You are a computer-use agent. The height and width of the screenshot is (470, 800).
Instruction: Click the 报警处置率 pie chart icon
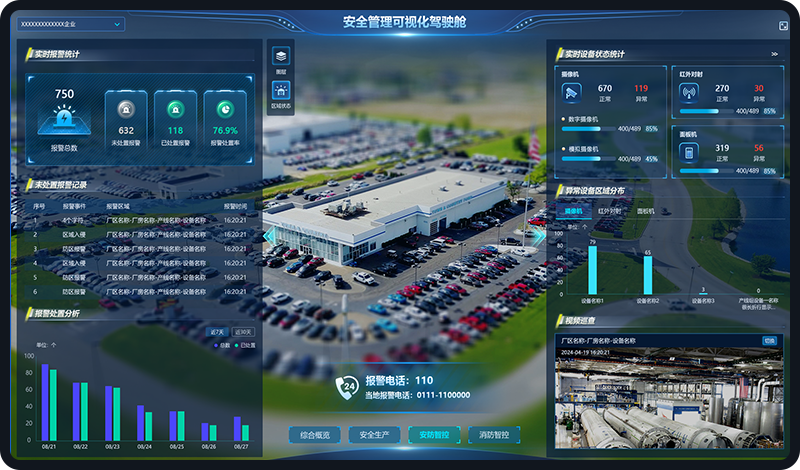[x=224, y=109]
